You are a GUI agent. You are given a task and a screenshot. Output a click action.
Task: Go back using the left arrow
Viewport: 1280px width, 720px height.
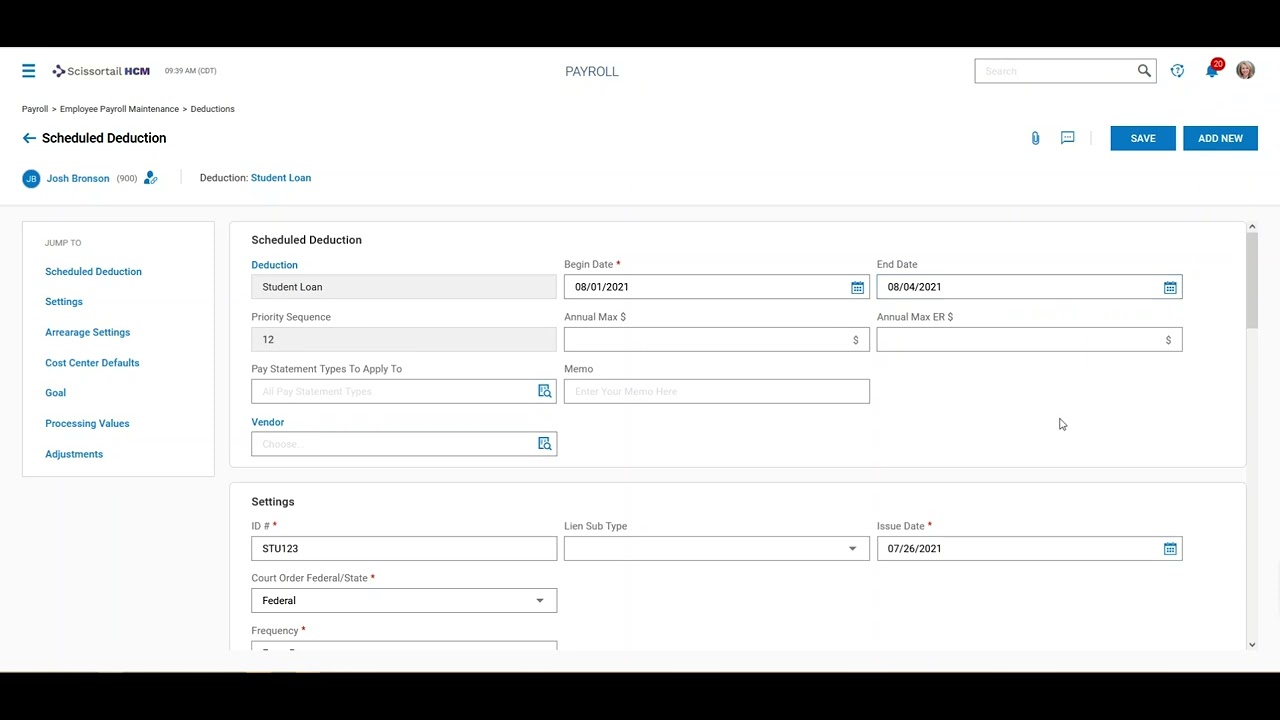[x=29, y=138]
